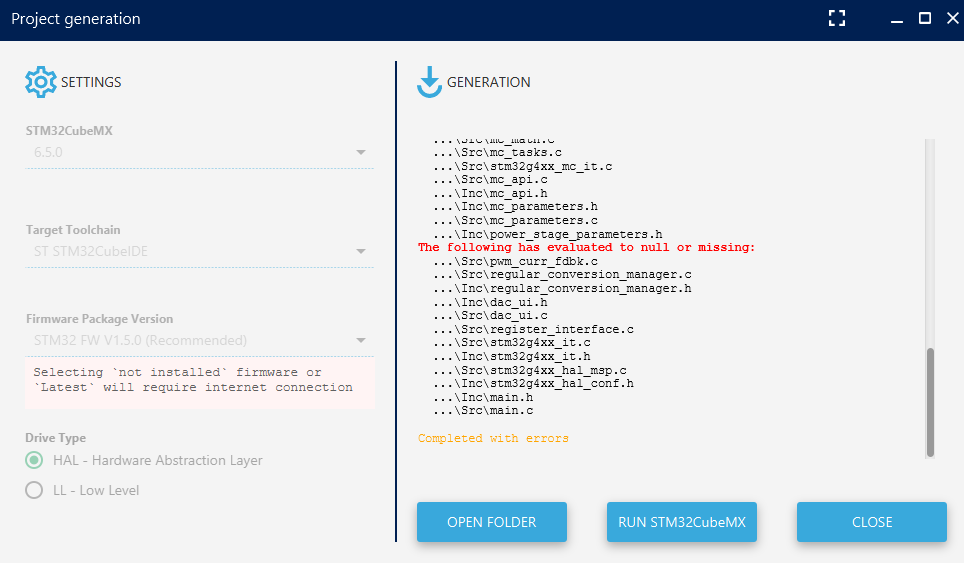
Task: Click the Target Toolchain label
Action: click(x=73, y=230)
